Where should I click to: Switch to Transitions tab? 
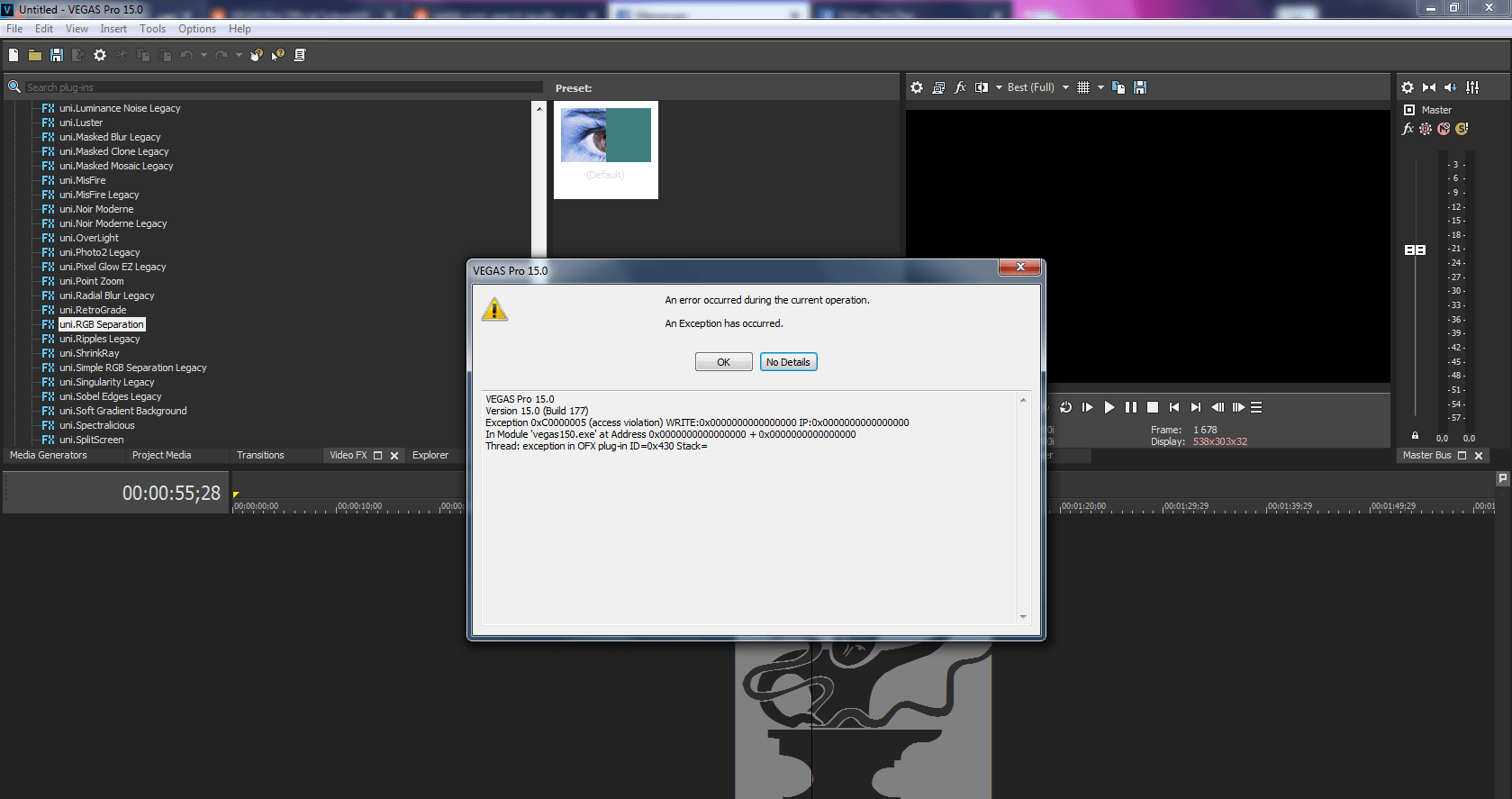(260, 455)
